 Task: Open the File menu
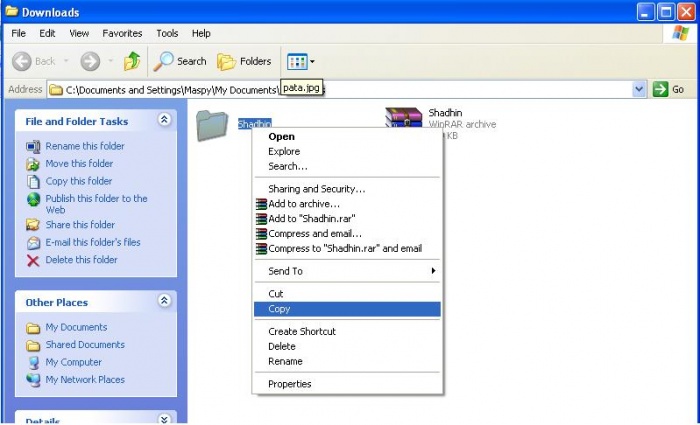(x=18, y=33)
